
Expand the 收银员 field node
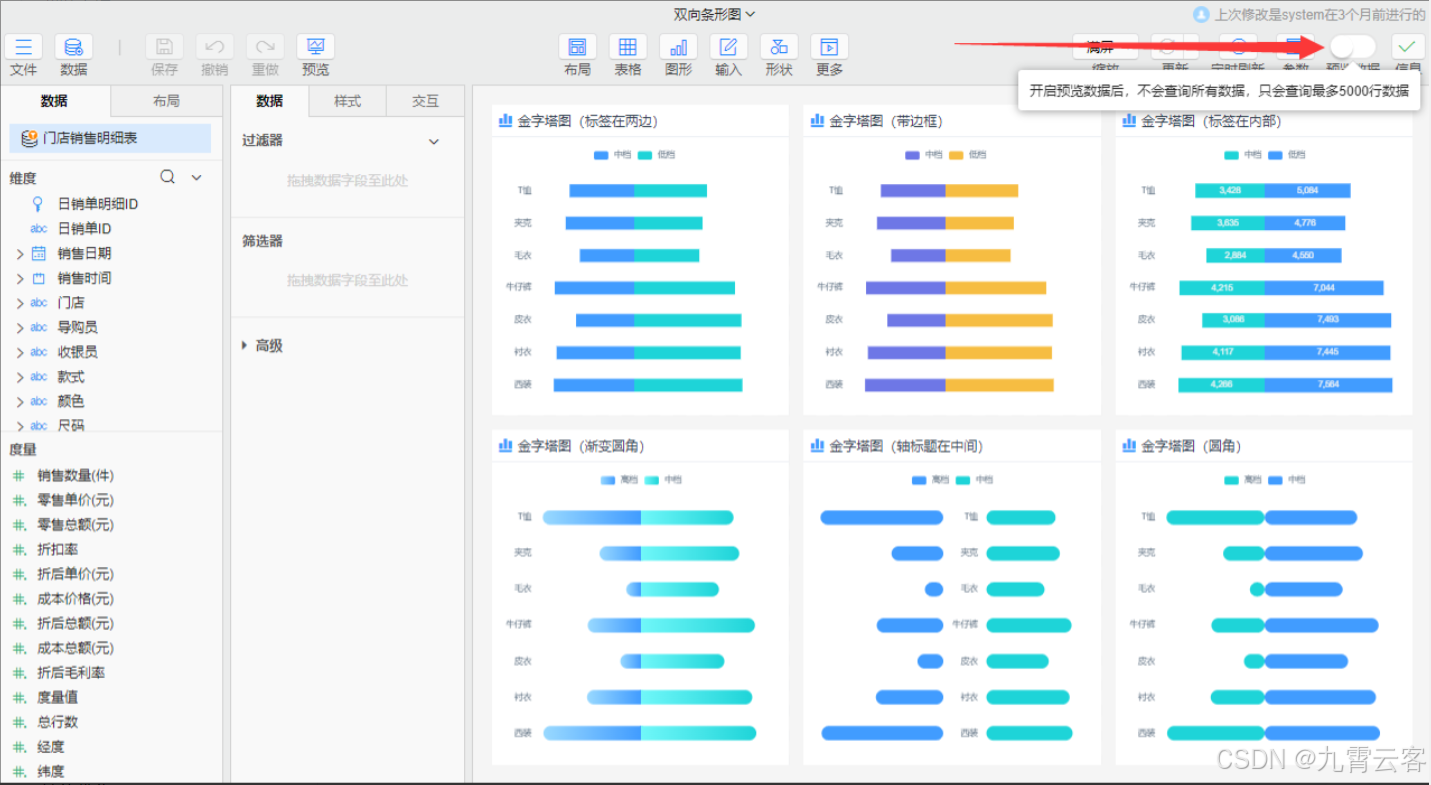[x=20, y=352]
